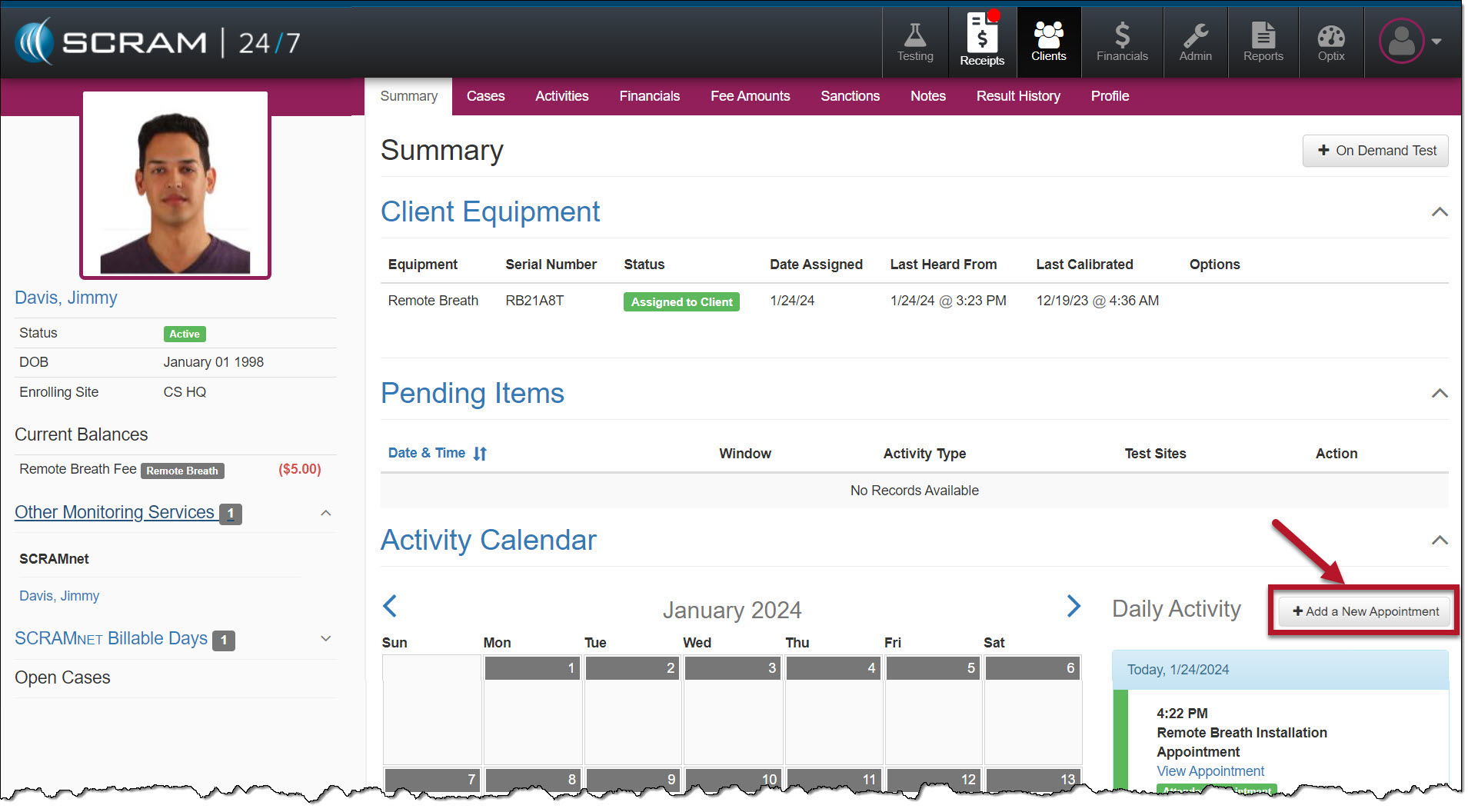The width and height of the screenshot is (1468, 812).
Task: Switch to the Cases tab
Action: [x=485, y=96]
